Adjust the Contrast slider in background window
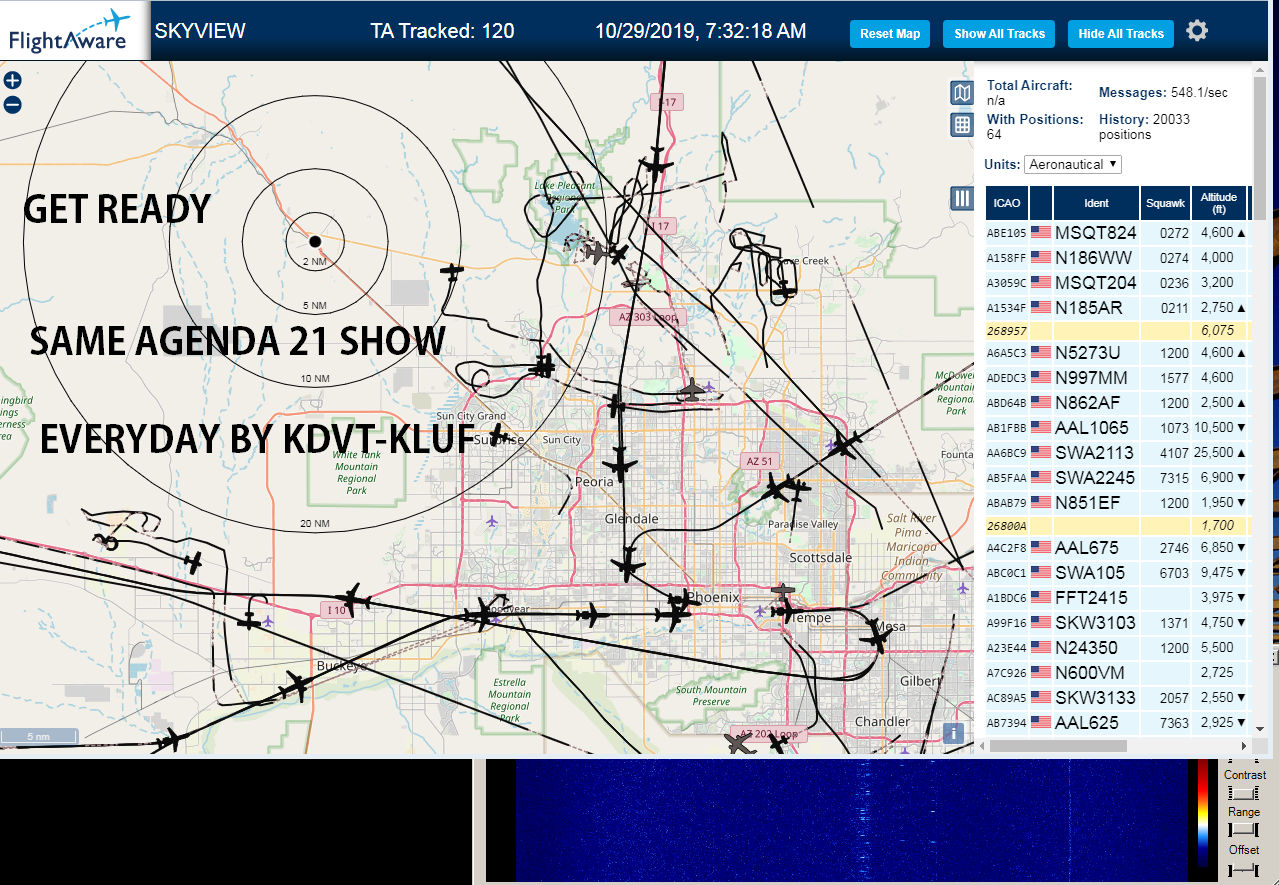This screenshot has height=885, width=1279. click(1243, 793)
